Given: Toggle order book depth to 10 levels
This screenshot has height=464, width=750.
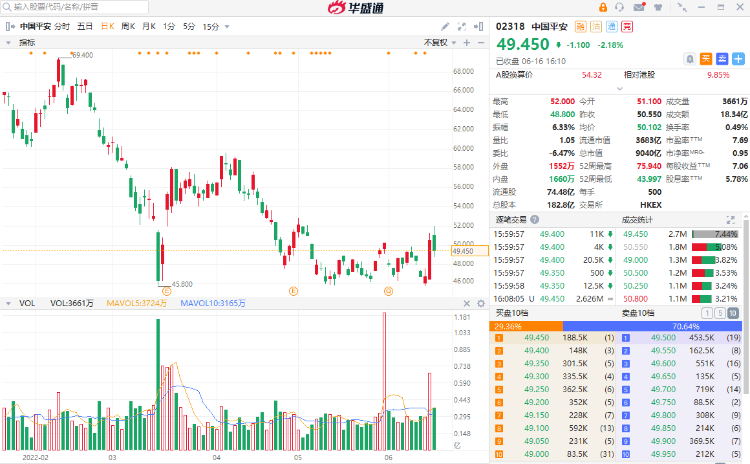Looking at the screenshot, I should tap(733, 313).
